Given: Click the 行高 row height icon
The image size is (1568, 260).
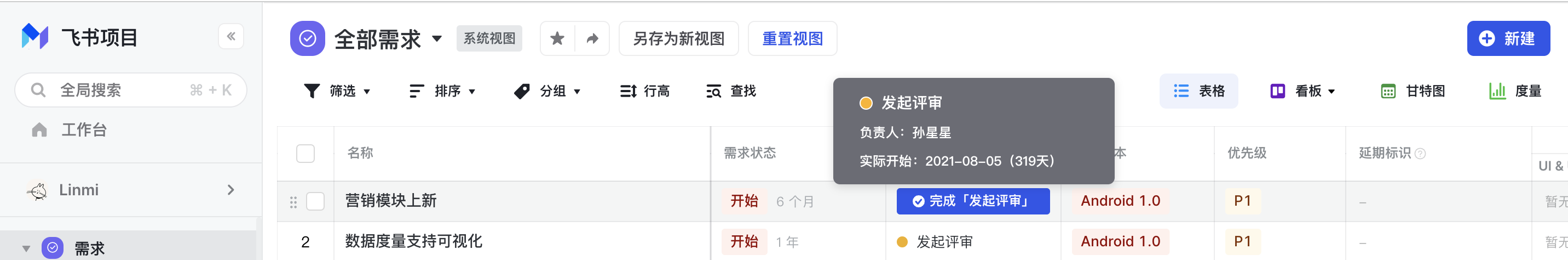Looking at the screenshot, I should click(x=628, y=91).
